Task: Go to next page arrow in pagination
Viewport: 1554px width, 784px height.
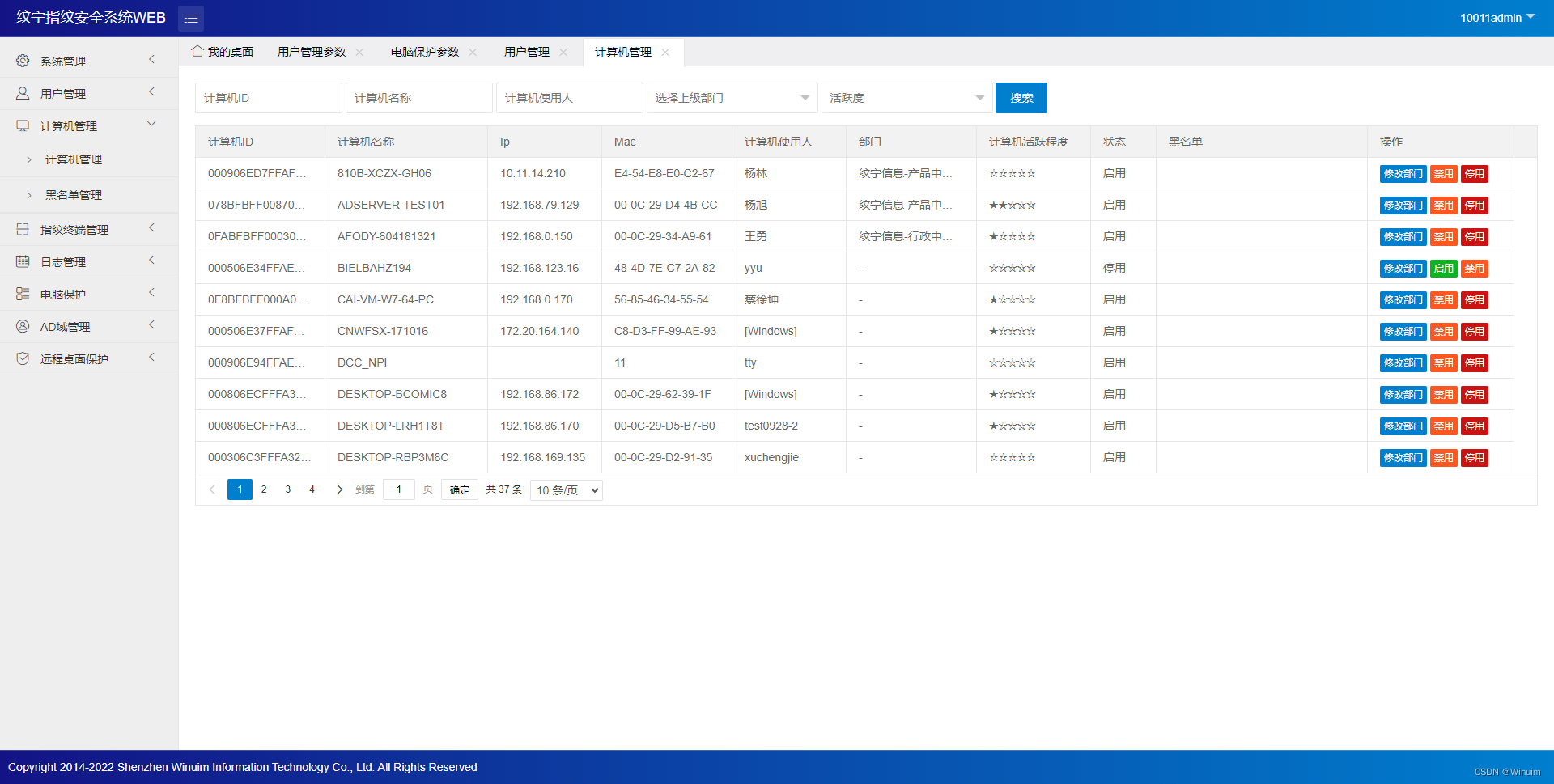Action: coord(339,489)
